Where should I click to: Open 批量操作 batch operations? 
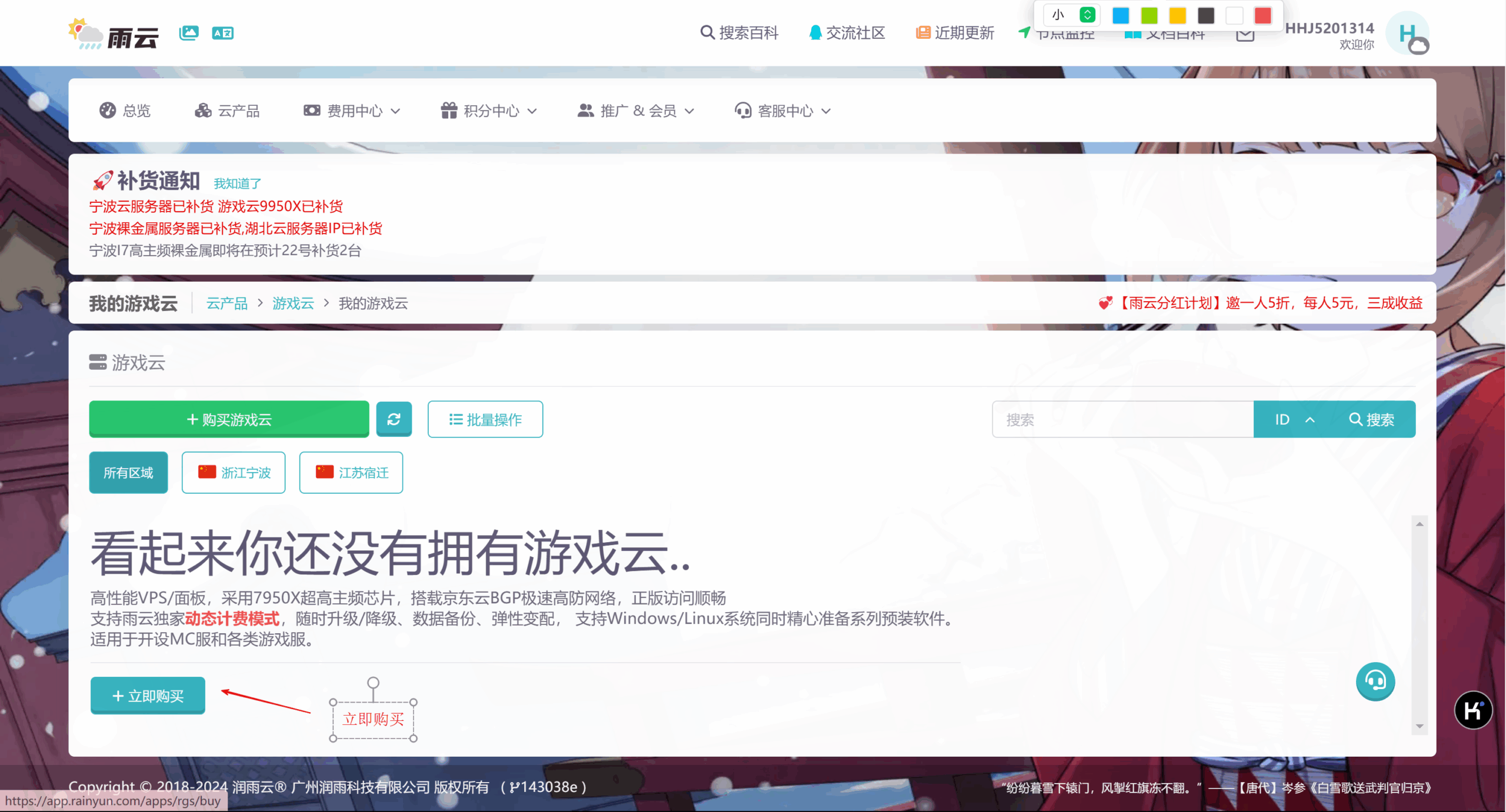pos(485,419)
